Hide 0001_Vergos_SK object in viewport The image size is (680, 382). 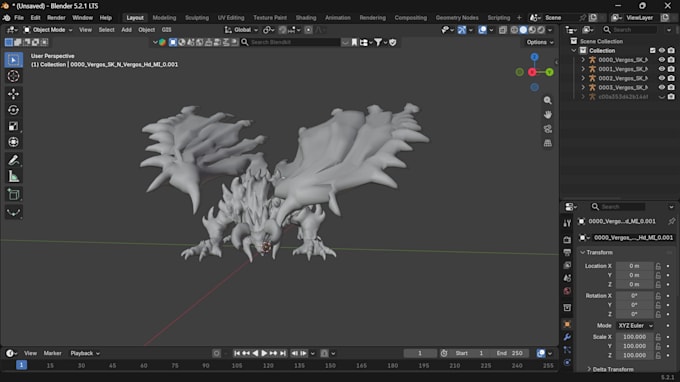pyautogui.click(x=662, y=69)
